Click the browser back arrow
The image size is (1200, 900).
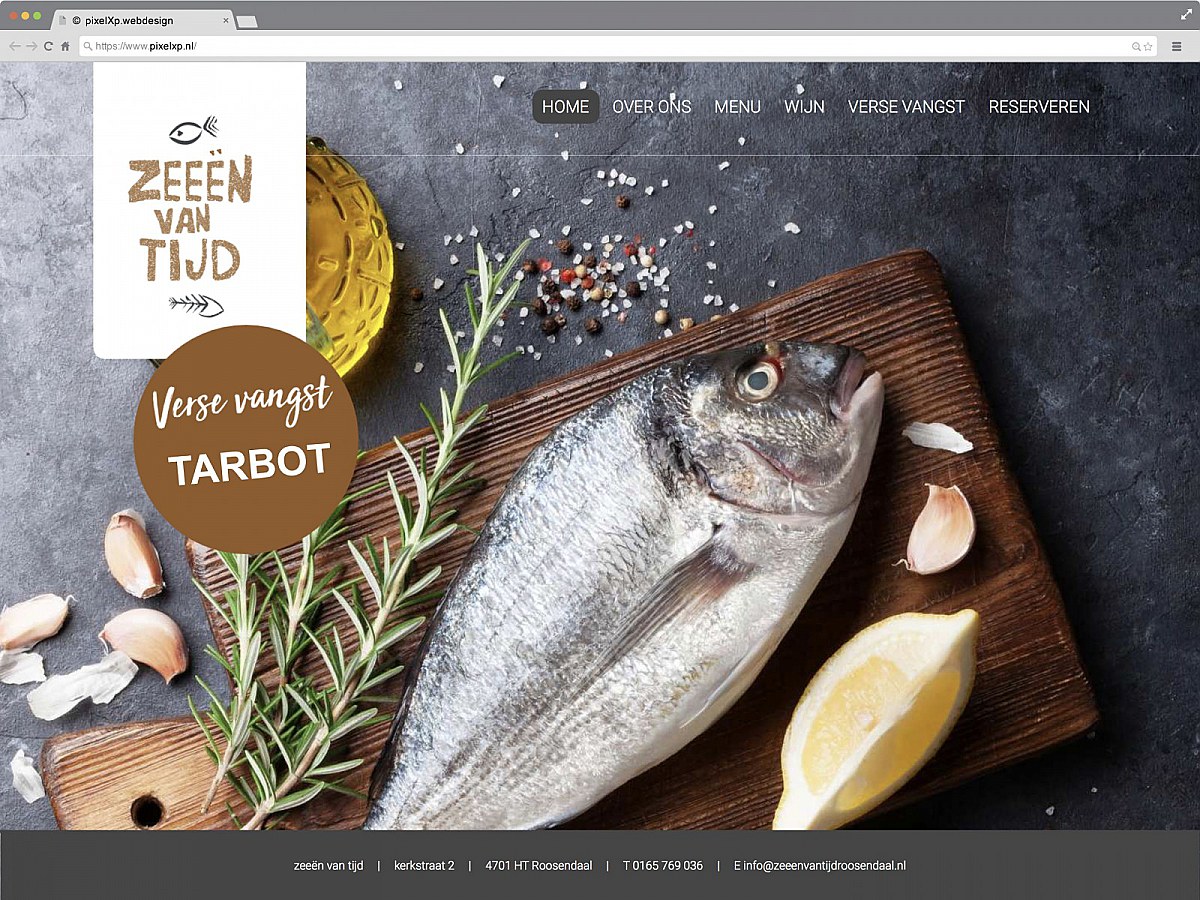point(14,46)
